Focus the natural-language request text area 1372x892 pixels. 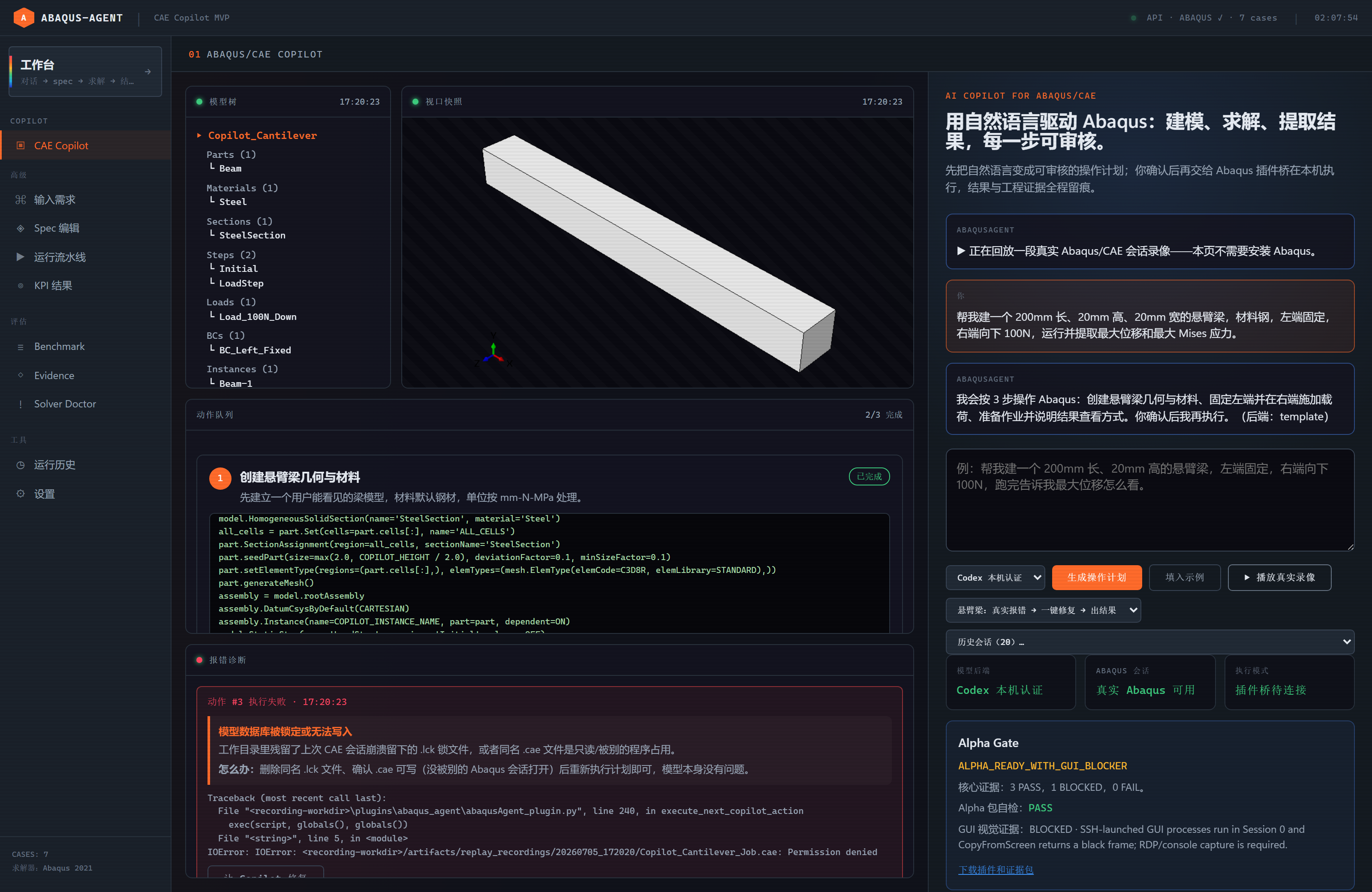tap(1149, 499)
